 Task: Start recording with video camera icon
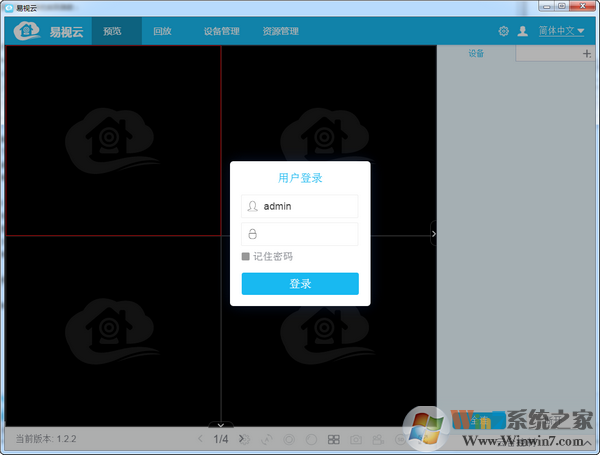tap(378, 440)
